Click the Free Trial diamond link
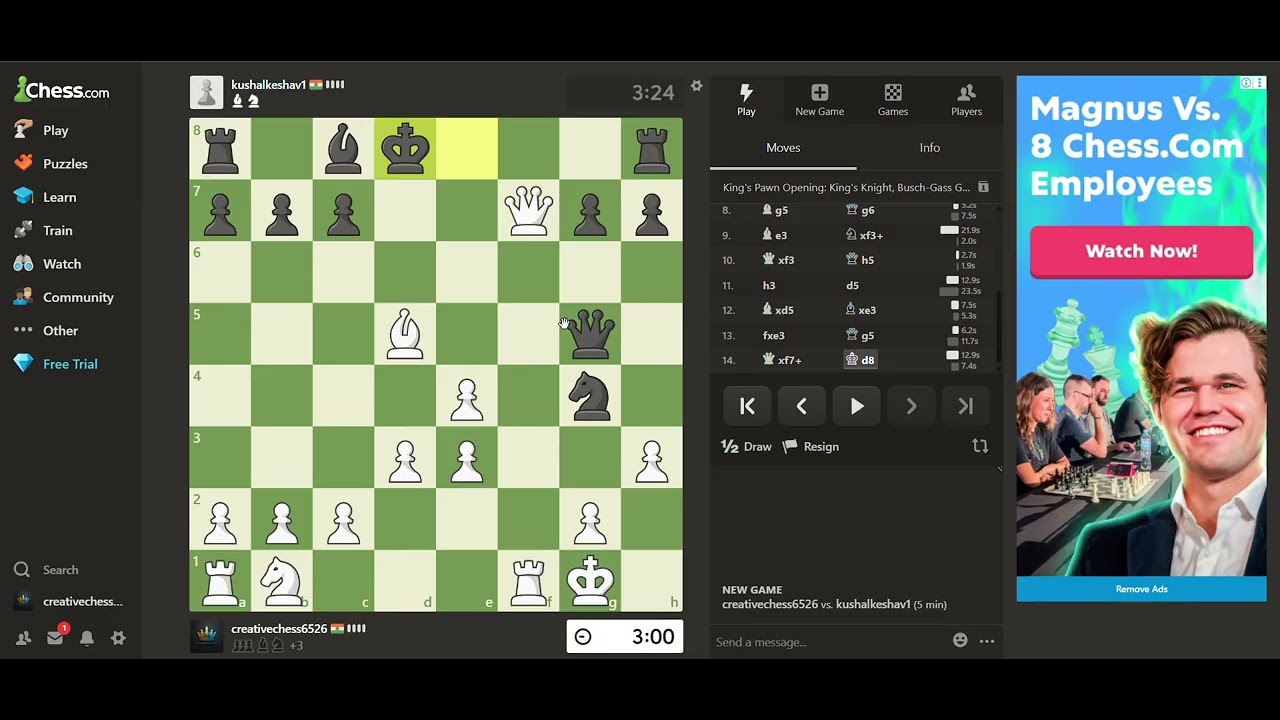 56,364
